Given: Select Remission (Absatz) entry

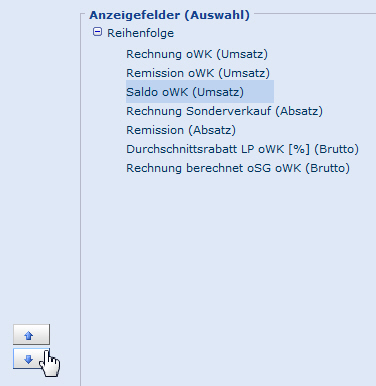Looking at the screenshot, I should 181,130.
